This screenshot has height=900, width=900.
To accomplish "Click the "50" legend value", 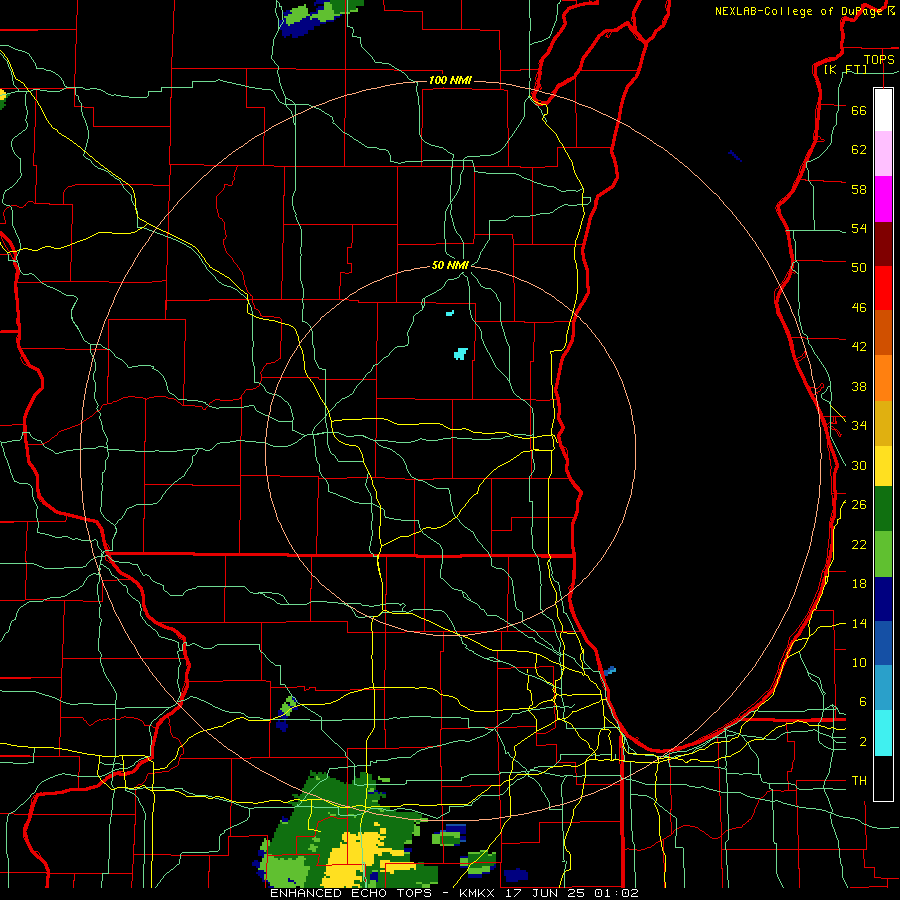I will click(x=859, y=268).
